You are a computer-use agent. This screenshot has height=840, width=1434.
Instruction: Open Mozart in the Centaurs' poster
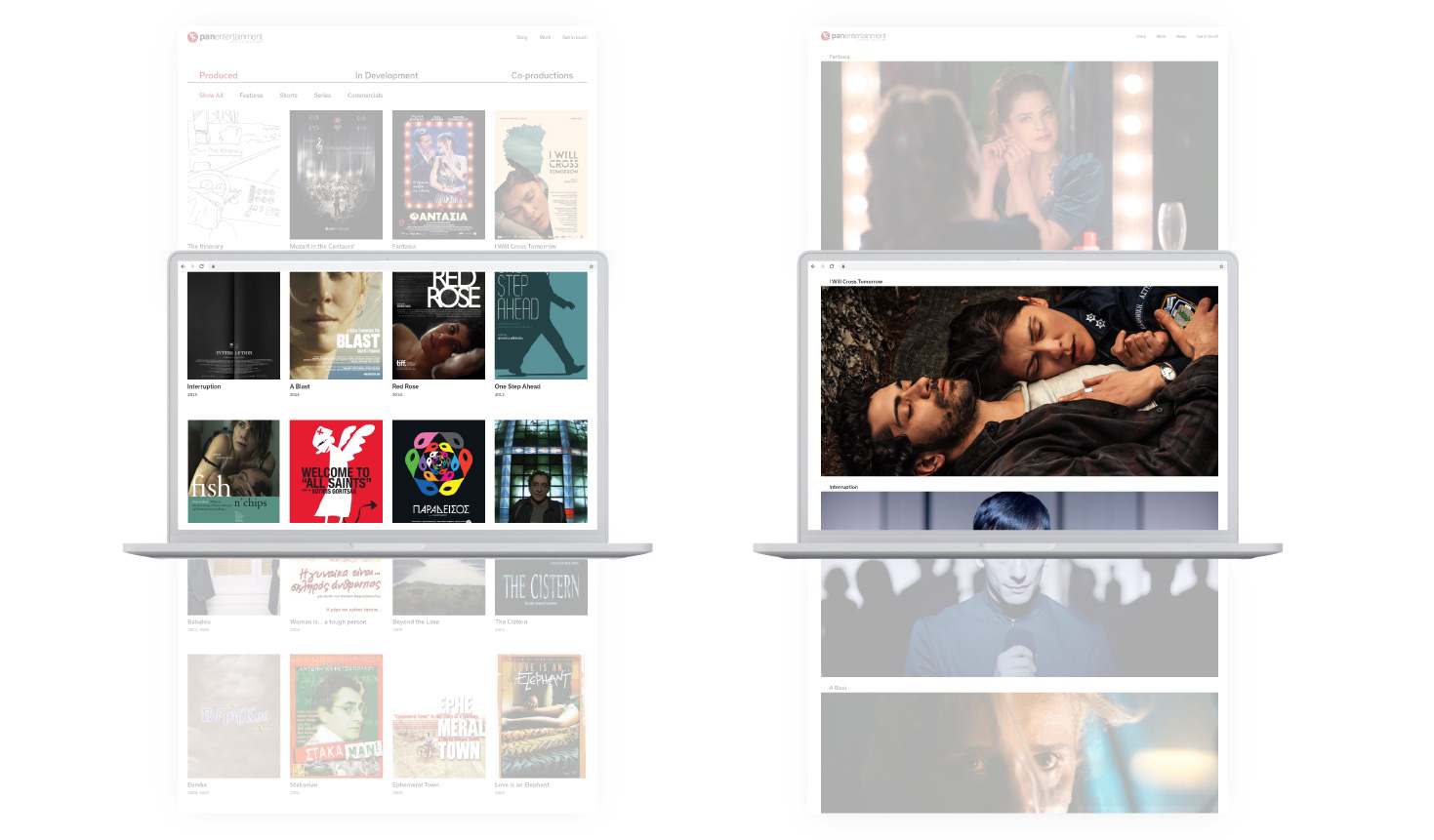click(336, 175)
